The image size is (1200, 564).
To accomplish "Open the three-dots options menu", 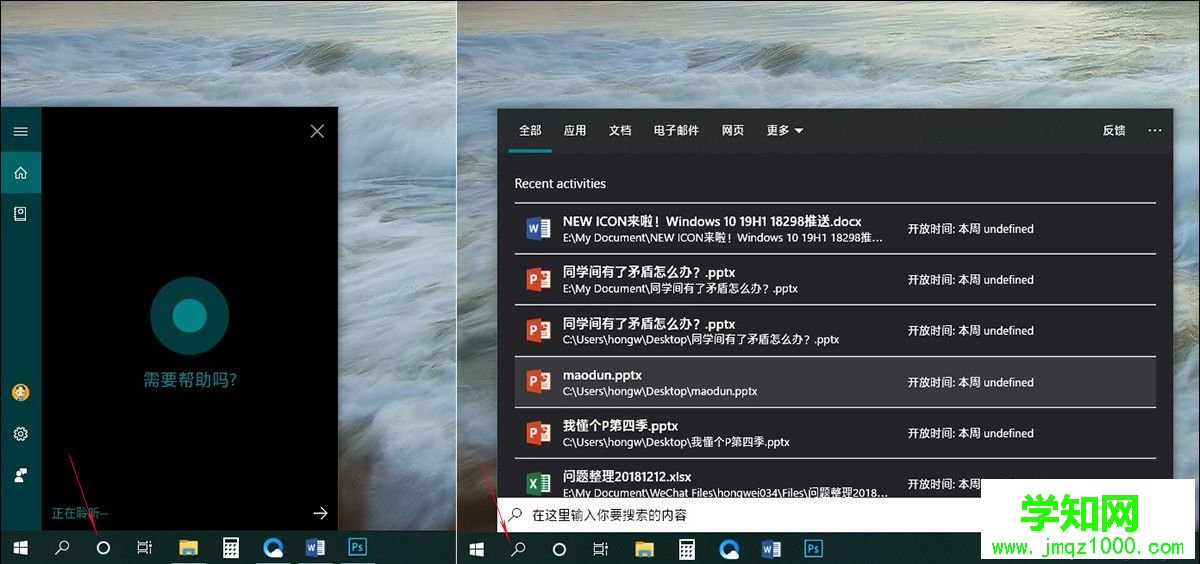I will click(x=1155, y=130).
